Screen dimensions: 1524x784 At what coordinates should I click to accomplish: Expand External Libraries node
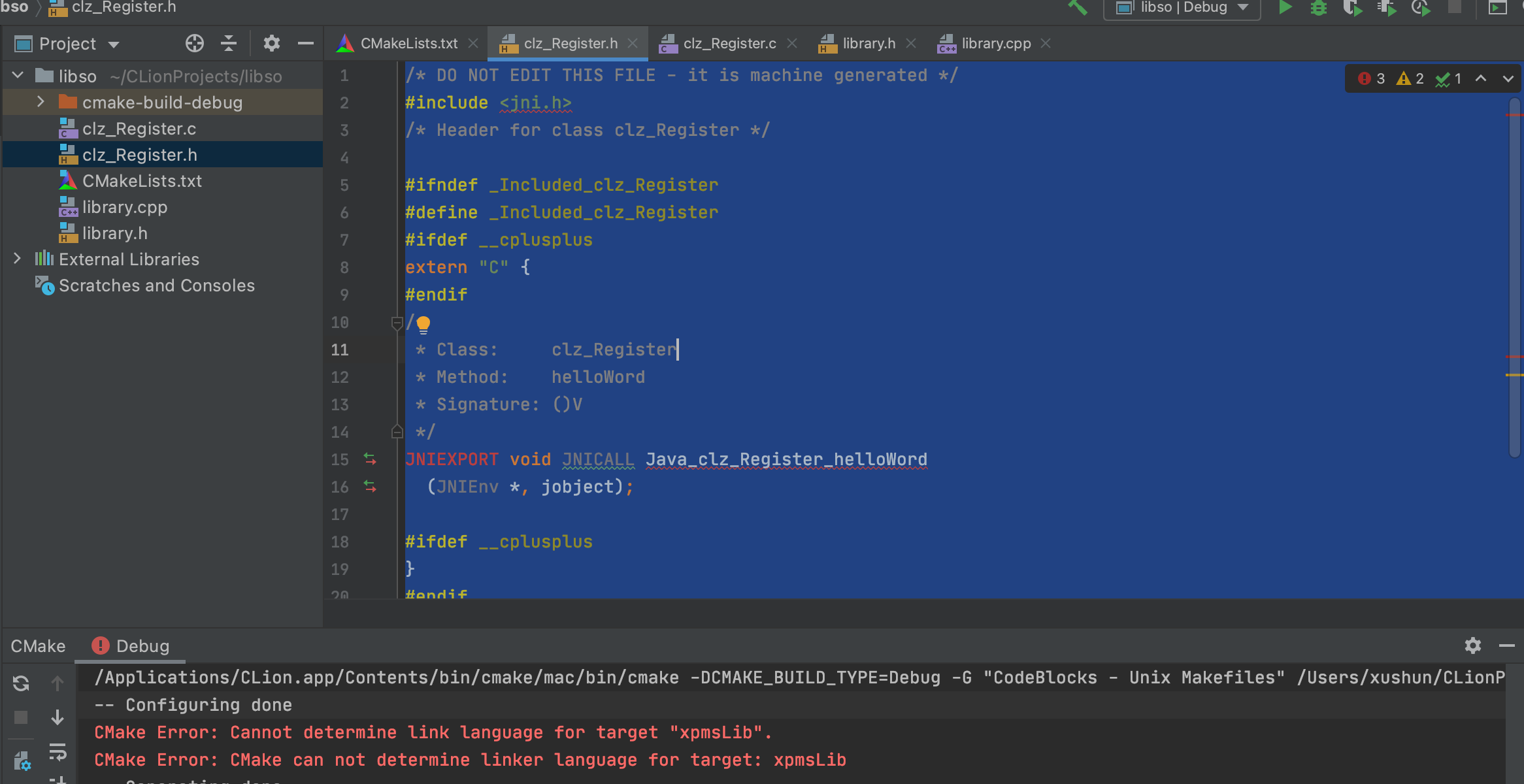point(17,259)
